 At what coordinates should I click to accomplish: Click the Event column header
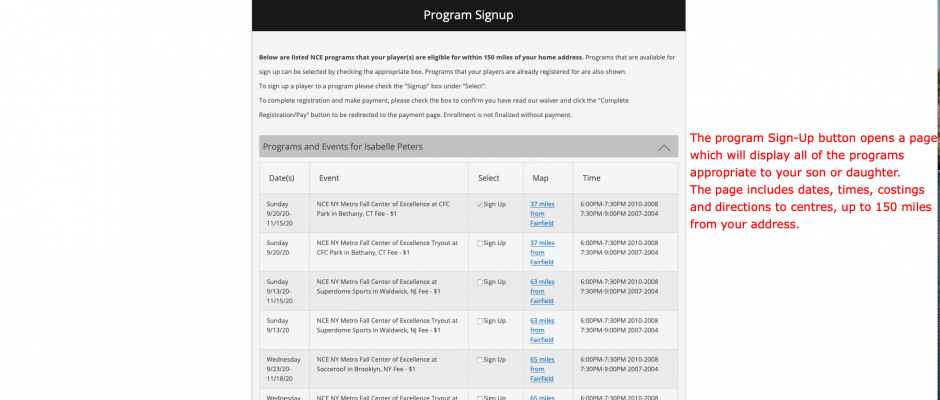coord(329,178)
